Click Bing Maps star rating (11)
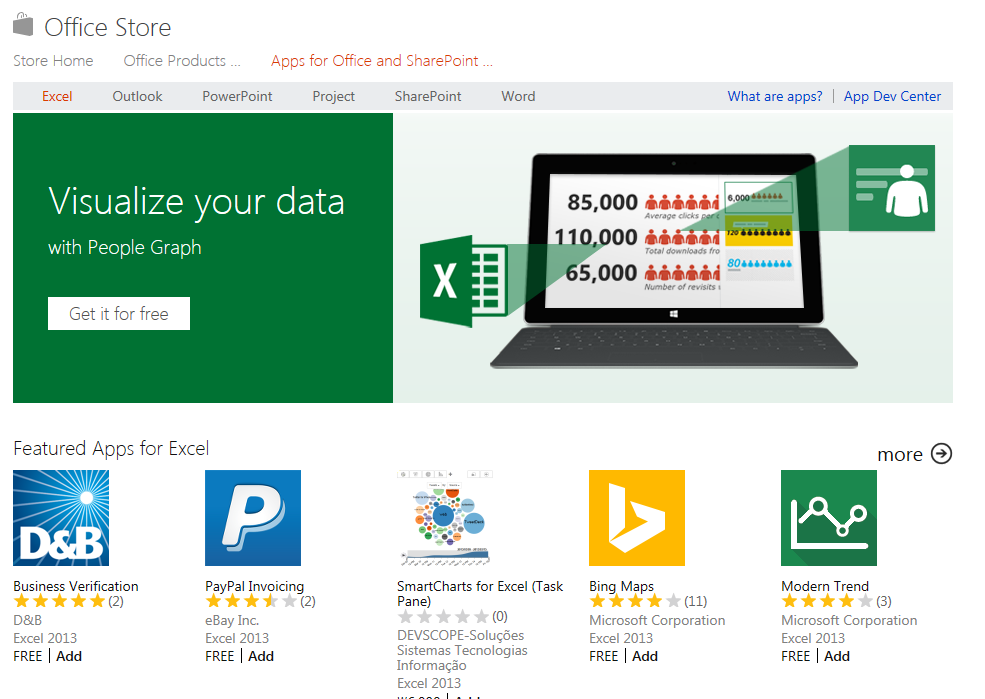Screen dimensions: 985x699 coord(636,601)
